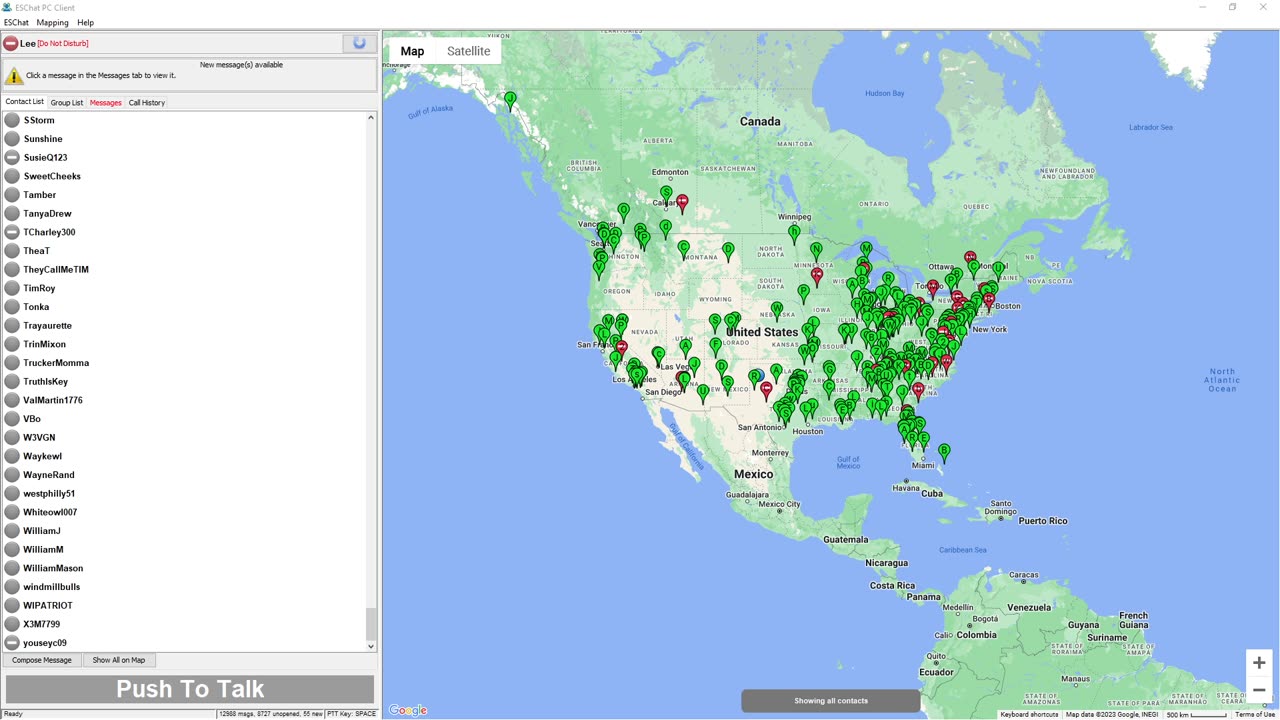This screenshot has width=1280, height=720.
Task: Open the Messages tab
Action: tap(105, 102)
